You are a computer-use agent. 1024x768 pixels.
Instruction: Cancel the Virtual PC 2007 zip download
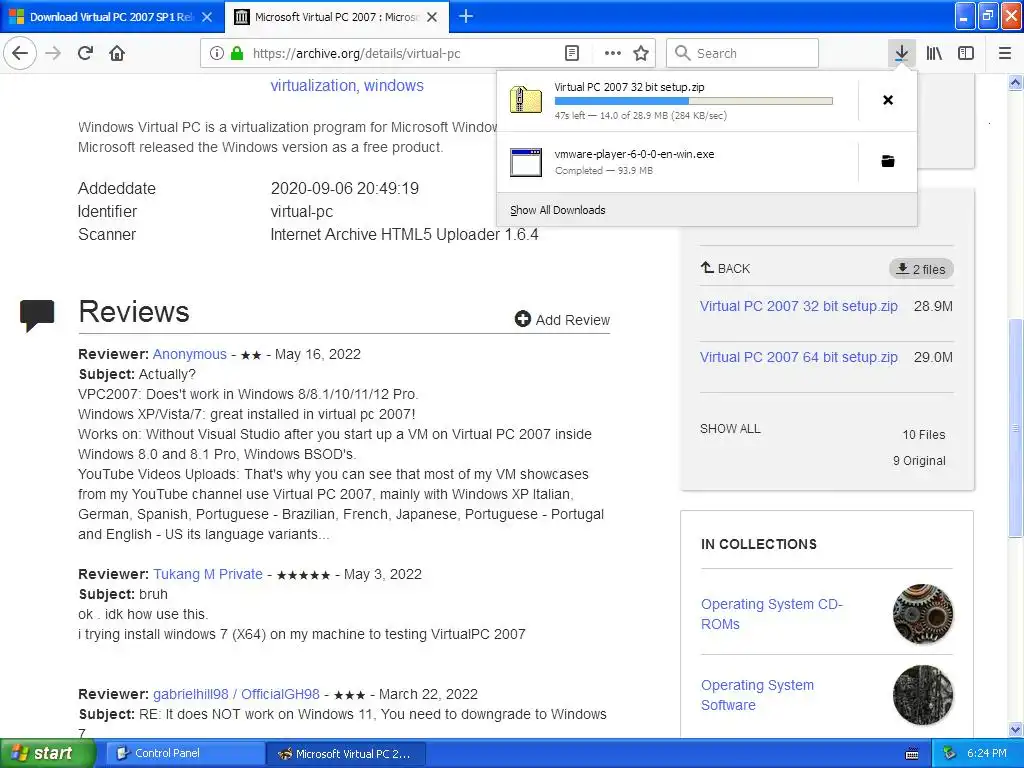tap(888, 100)
